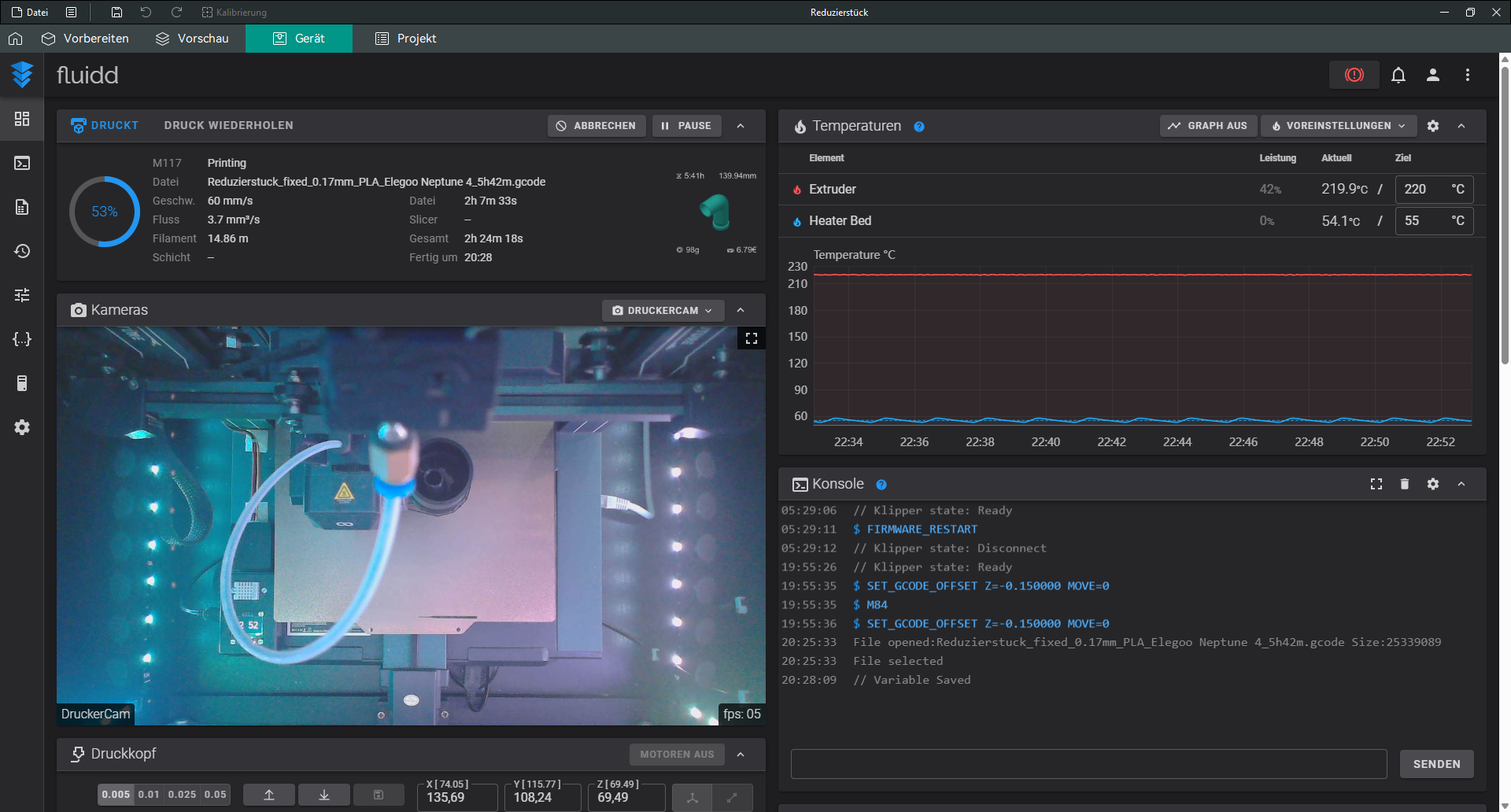Collapse the Kameras panel
The image size is (1511, 812).
(x=741, y=311)
